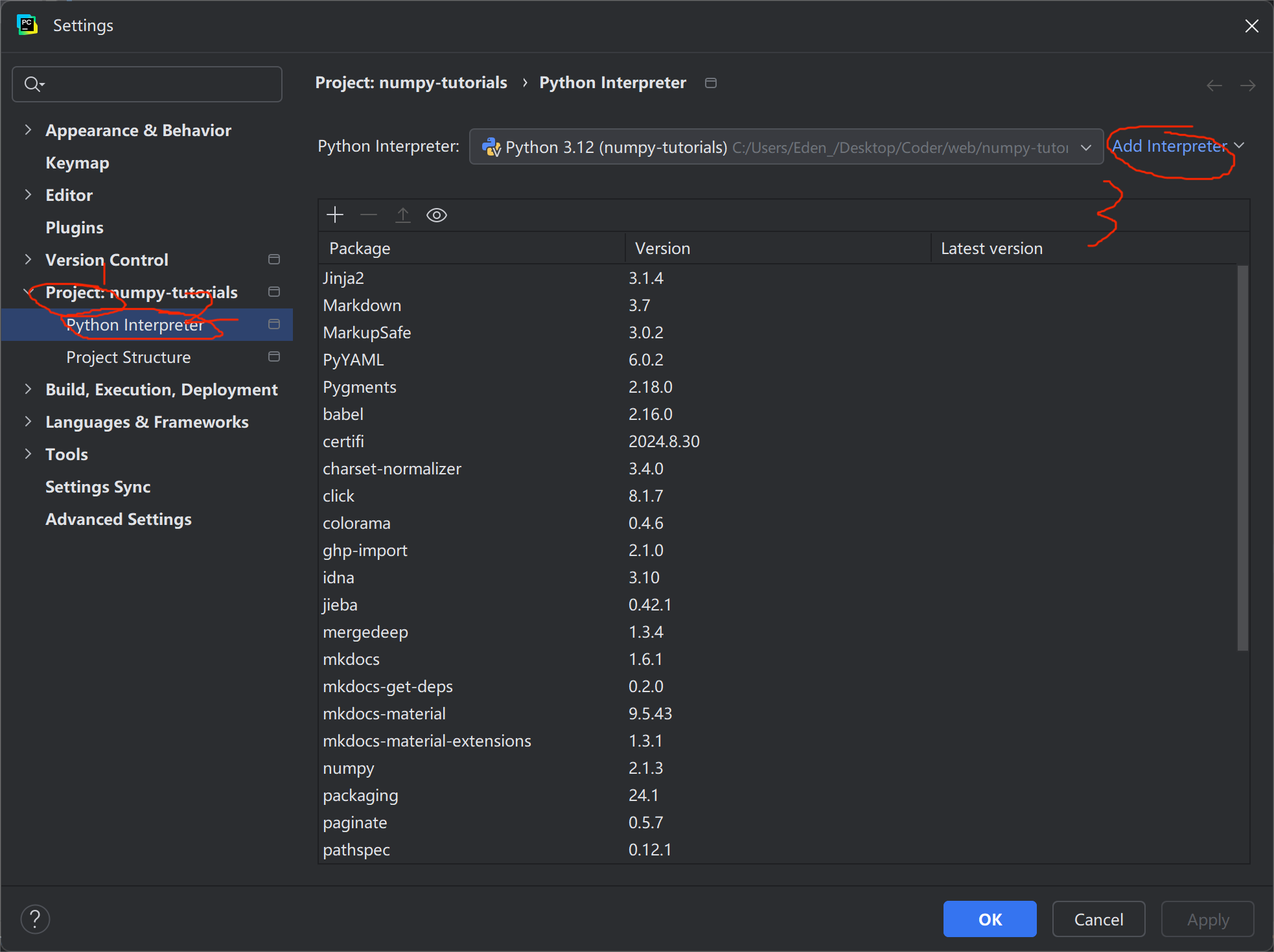Select the mkdocs-material-extensions package row
The image size is (1274, 952).
point(778,741)
